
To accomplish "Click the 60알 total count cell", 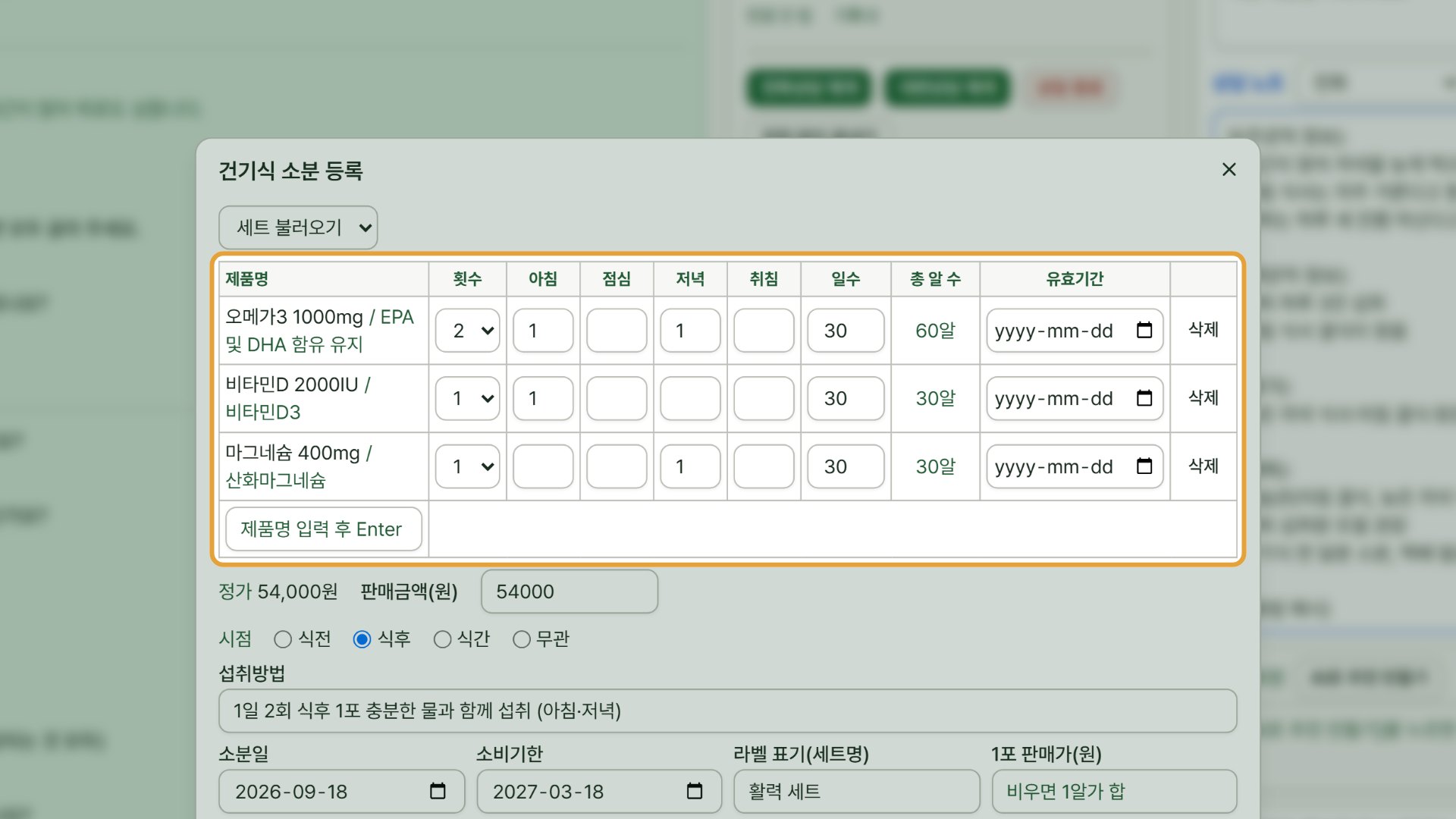I will (x=935, y=331).
